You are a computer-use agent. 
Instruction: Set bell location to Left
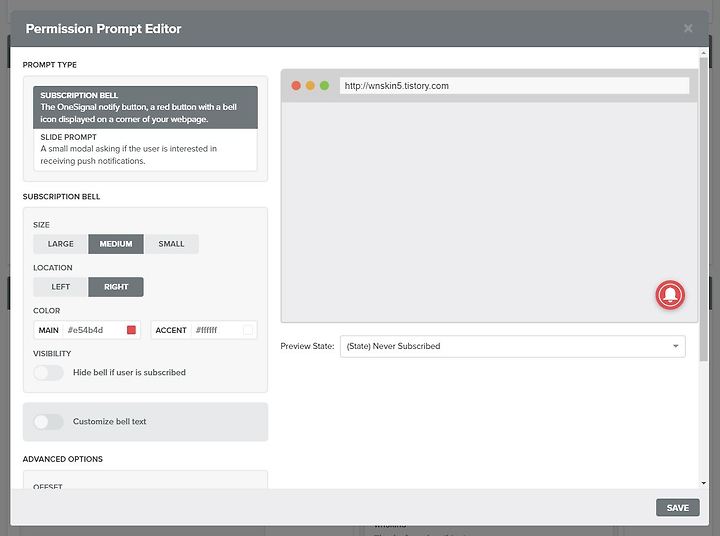coord(61,287)
